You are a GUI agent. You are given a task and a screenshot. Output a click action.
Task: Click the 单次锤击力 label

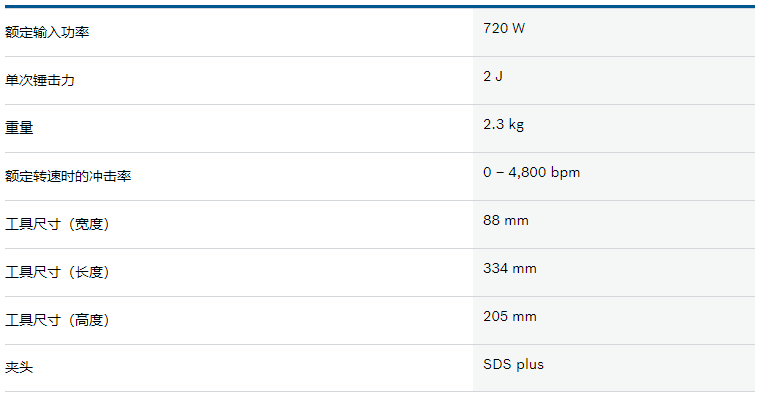[x=40, y=80]
